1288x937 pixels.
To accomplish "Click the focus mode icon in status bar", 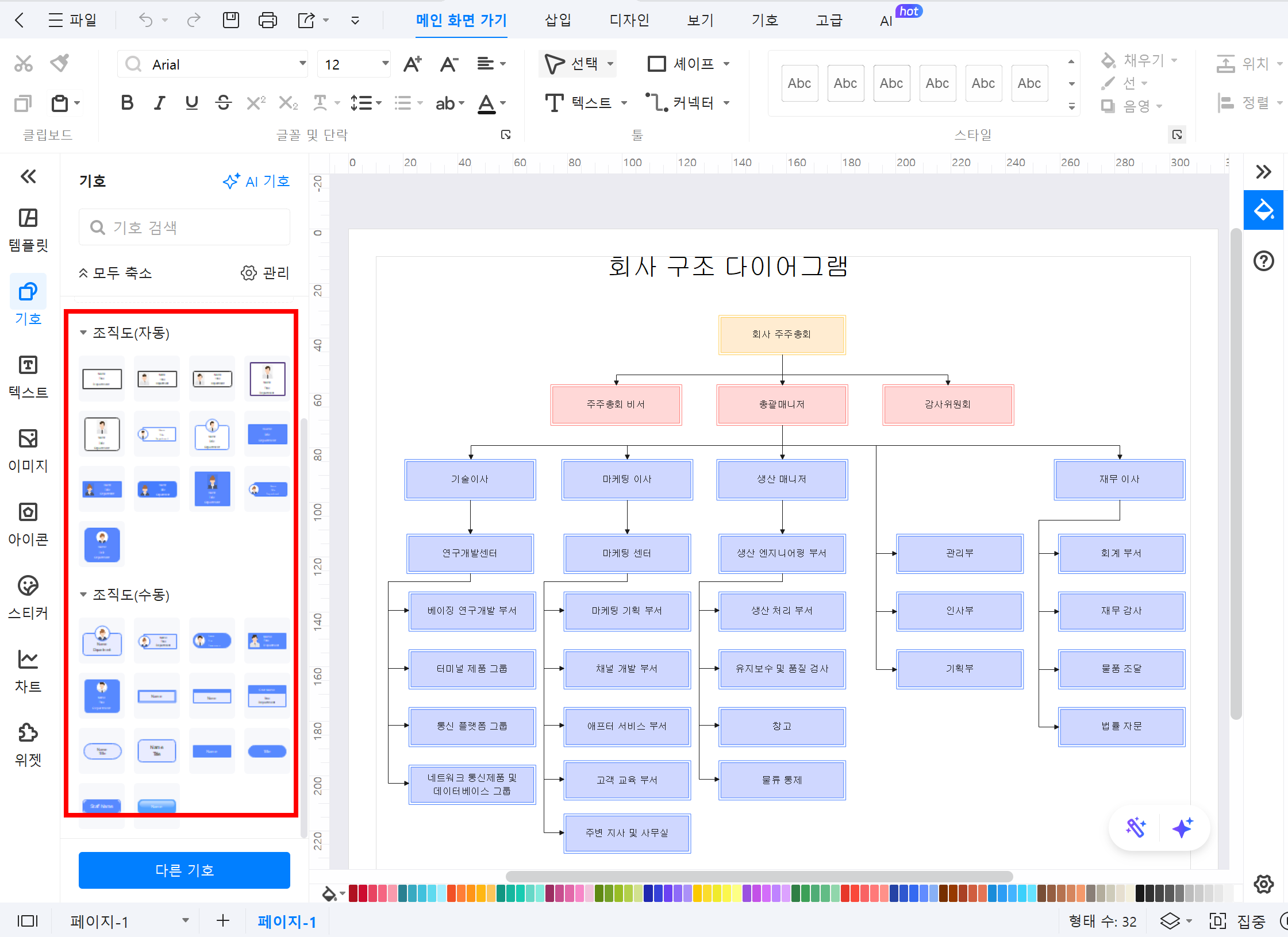I will point(1217,921).
